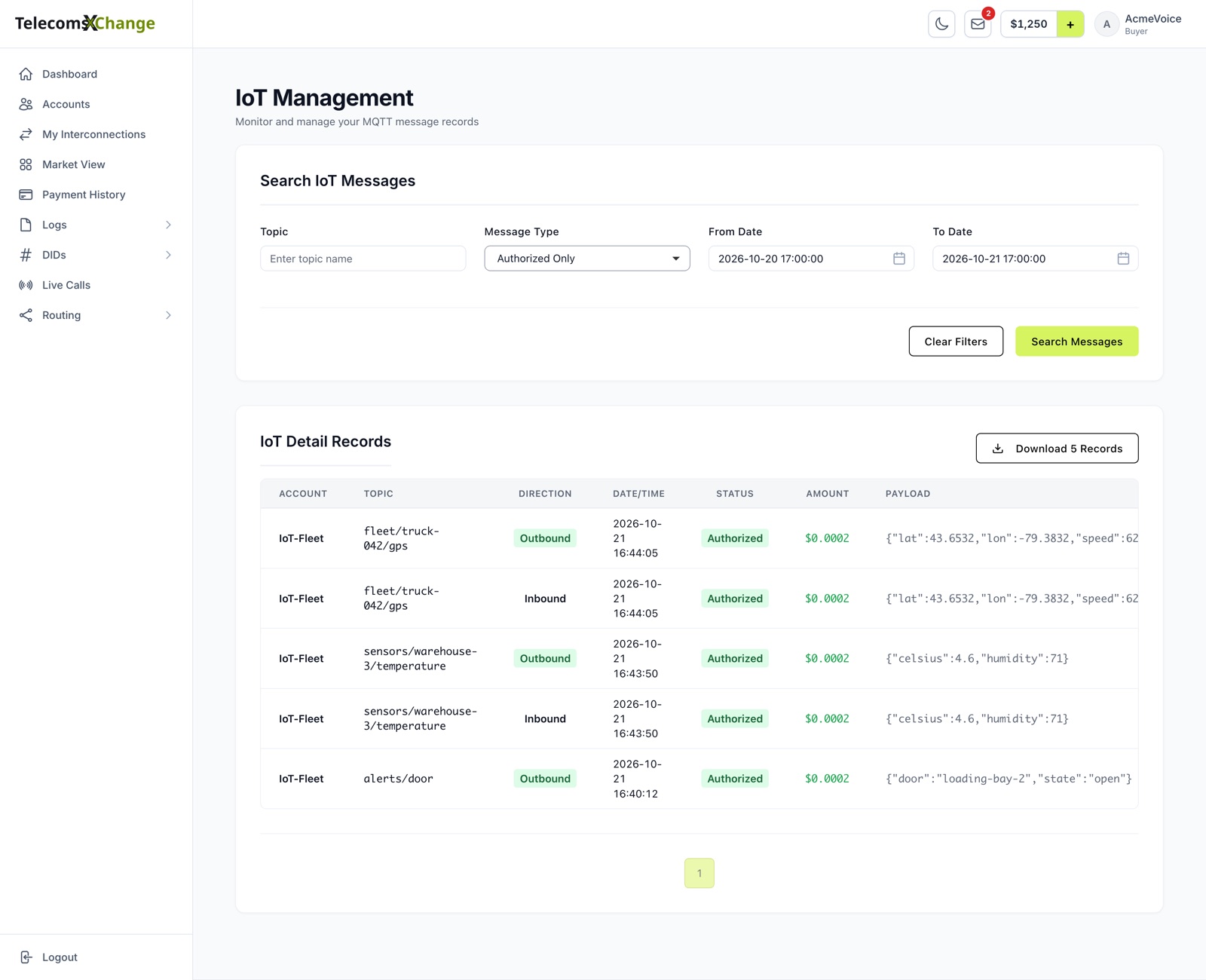
Task: Click the DATE/TIME column header
Action: [x=638, y=494]
